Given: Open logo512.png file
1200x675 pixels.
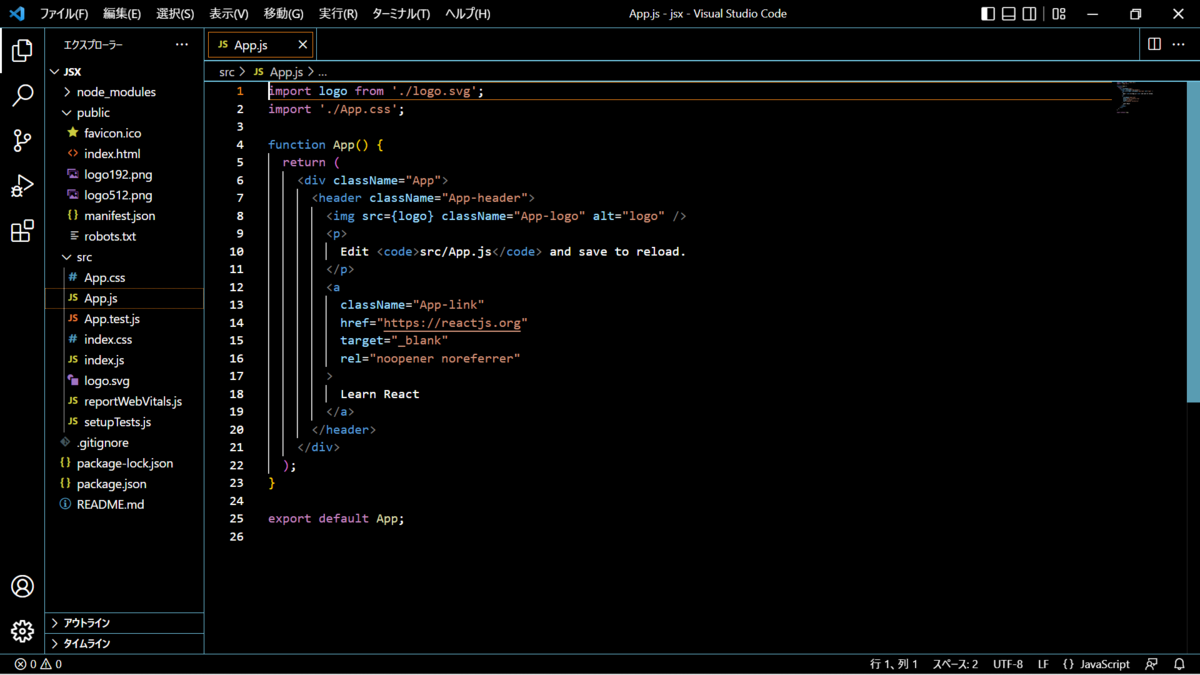Looking at the screenshot, I should pyautogui.click(x=125, y=195).
